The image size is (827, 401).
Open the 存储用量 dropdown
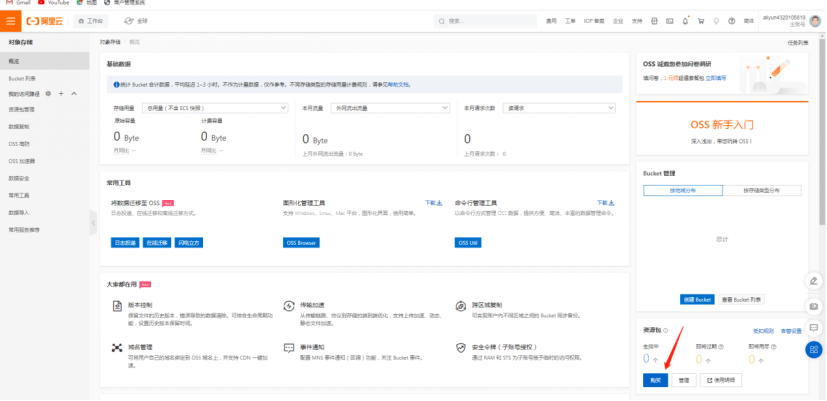tap(215, 108)
